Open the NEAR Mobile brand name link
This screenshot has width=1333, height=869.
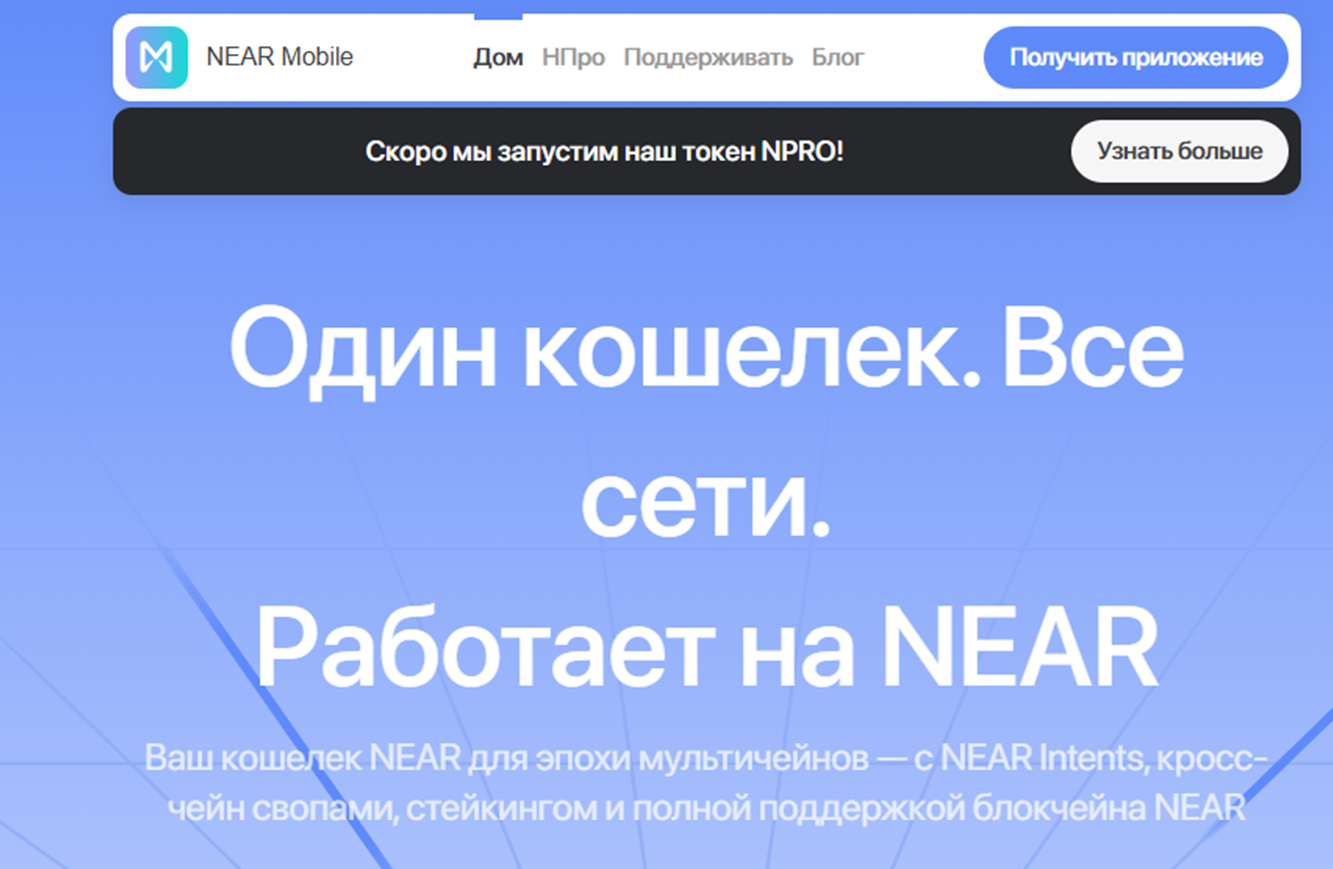pyautogui.click(x=280, y=57)
